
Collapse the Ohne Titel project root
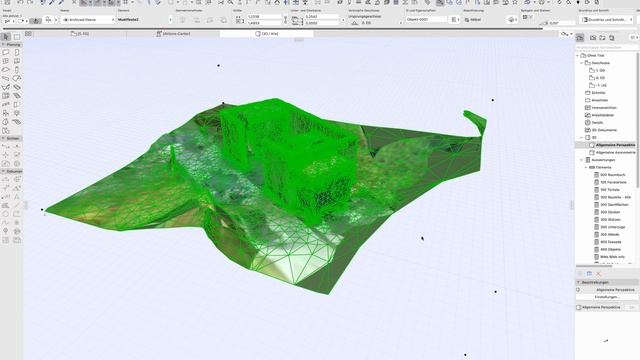pyautogui.click(x=578, y=56)
